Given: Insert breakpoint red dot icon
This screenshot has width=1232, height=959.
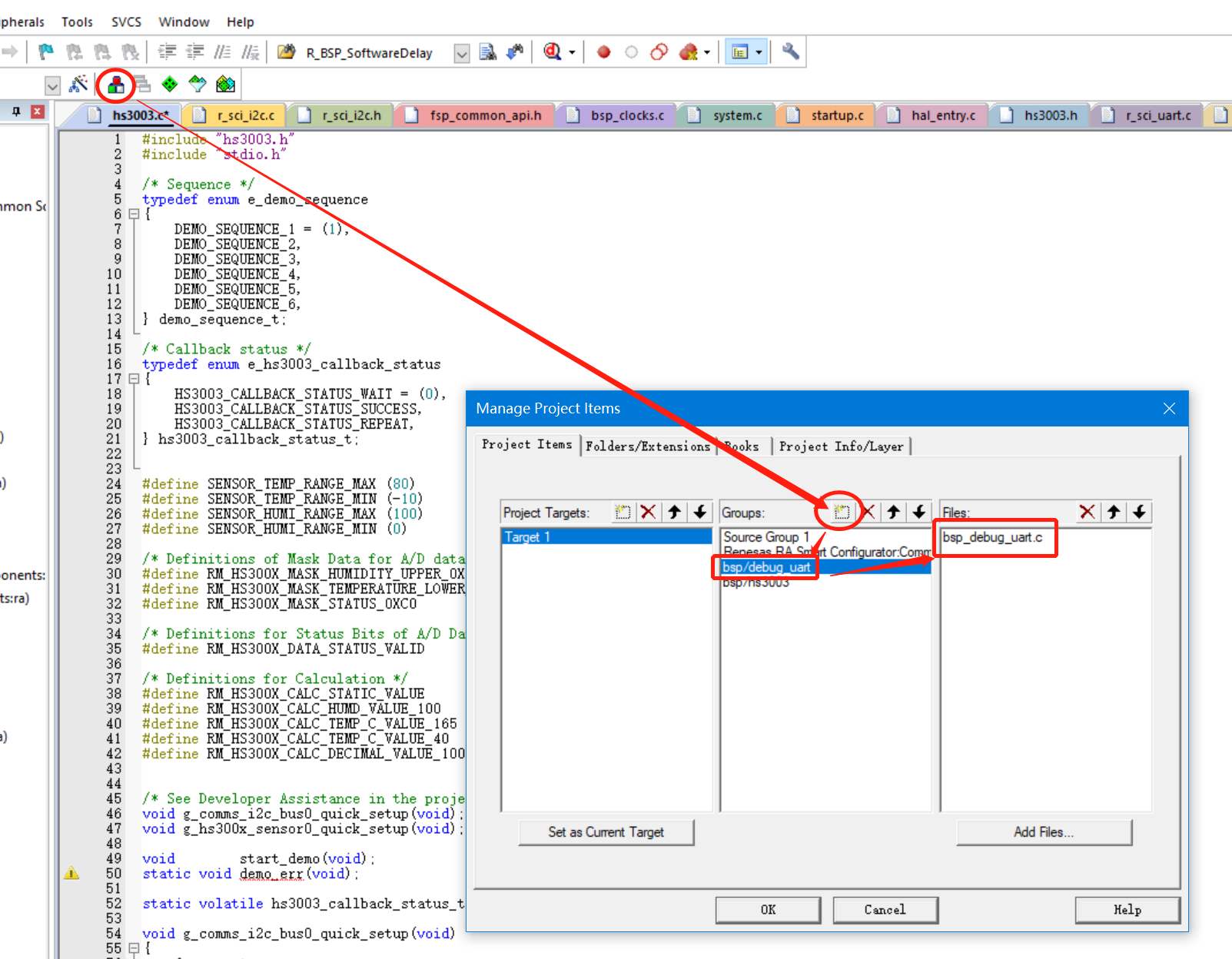Looking at the screenshot, I should click(604, 52).
